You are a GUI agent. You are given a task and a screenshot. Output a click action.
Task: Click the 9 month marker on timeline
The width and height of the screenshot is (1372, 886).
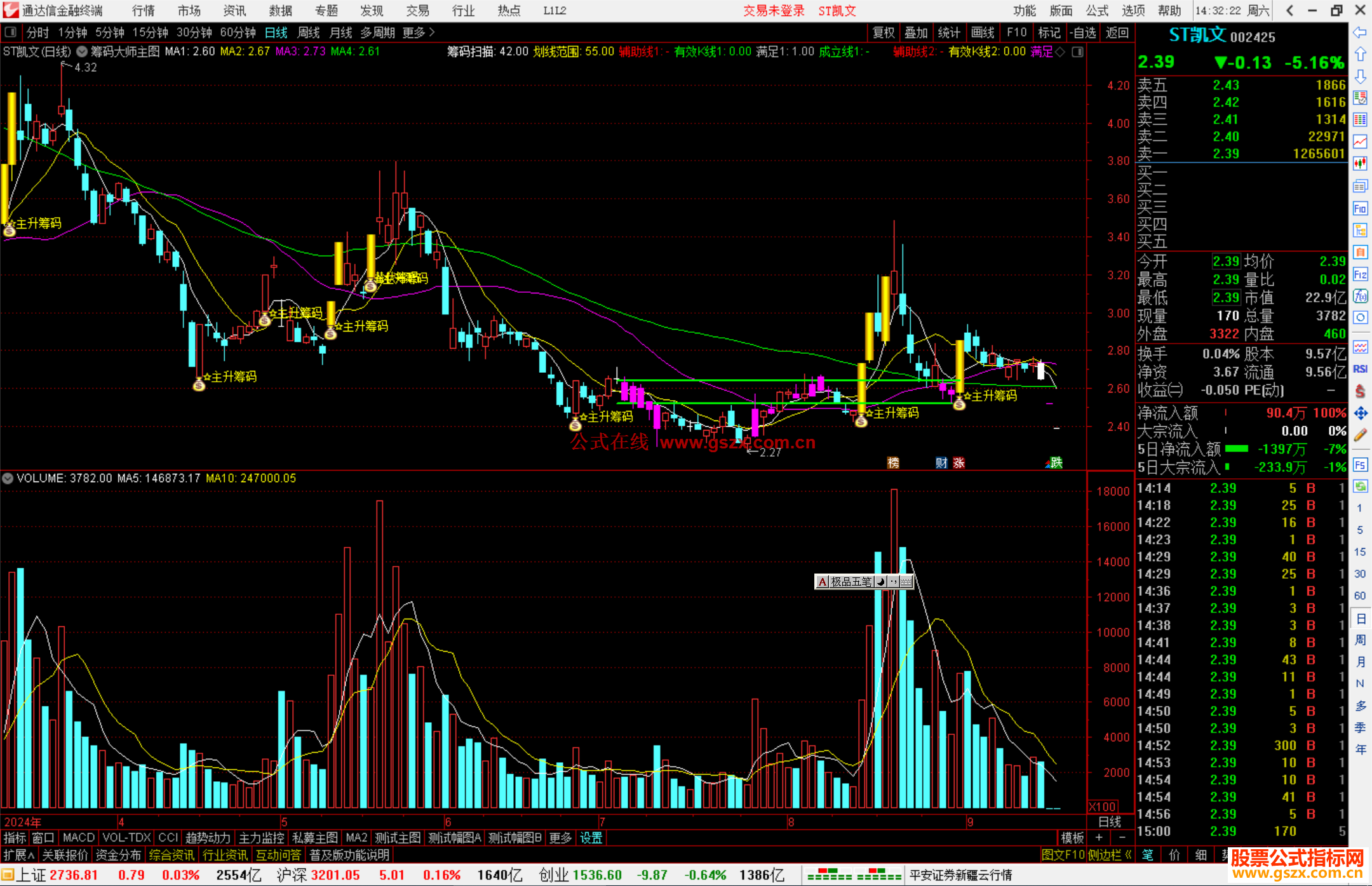(x=970, y=822)
